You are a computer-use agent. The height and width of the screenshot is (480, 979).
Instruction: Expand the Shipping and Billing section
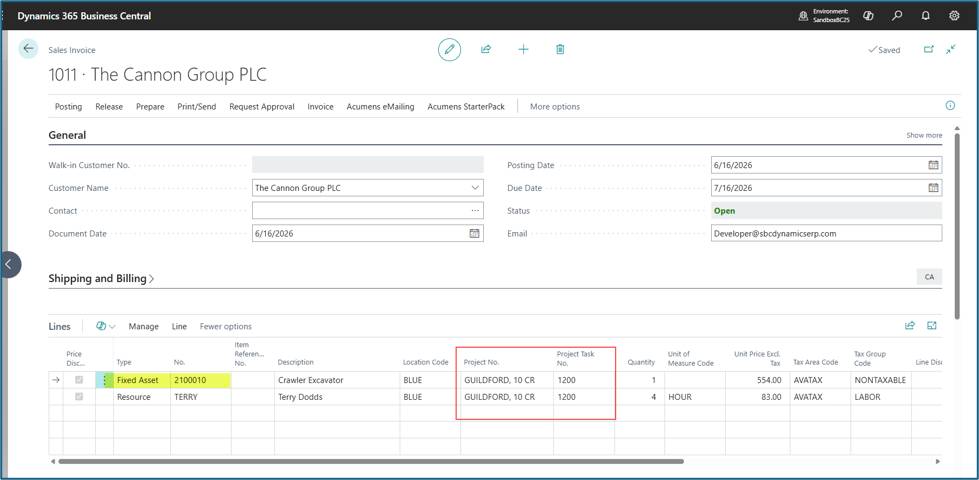[101, 278]
